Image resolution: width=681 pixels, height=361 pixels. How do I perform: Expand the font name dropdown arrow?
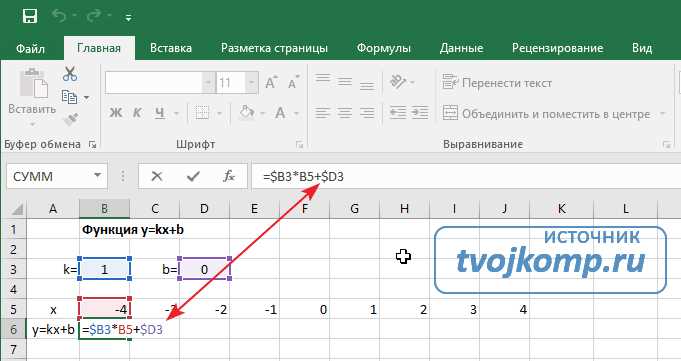pyautogui.click(x=208, y=83)
